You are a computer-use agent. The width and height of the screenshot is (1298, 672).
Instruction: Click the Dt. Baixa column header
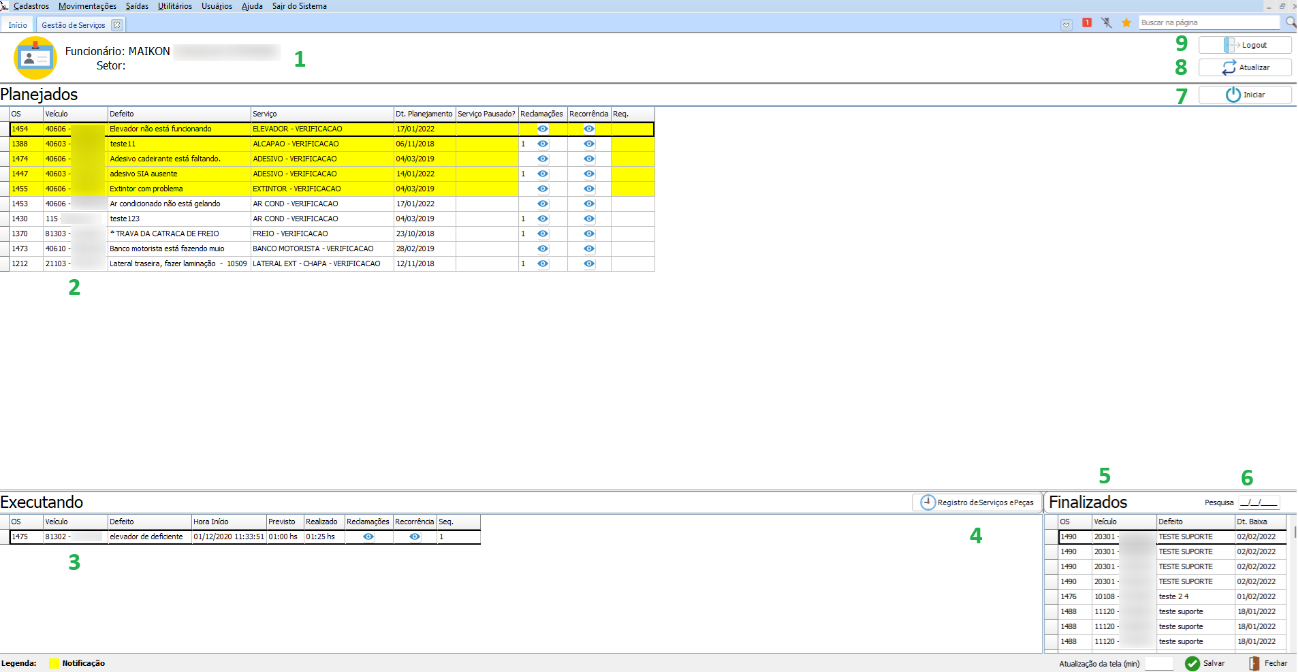pyautogui.click(x=1260, y=522)
